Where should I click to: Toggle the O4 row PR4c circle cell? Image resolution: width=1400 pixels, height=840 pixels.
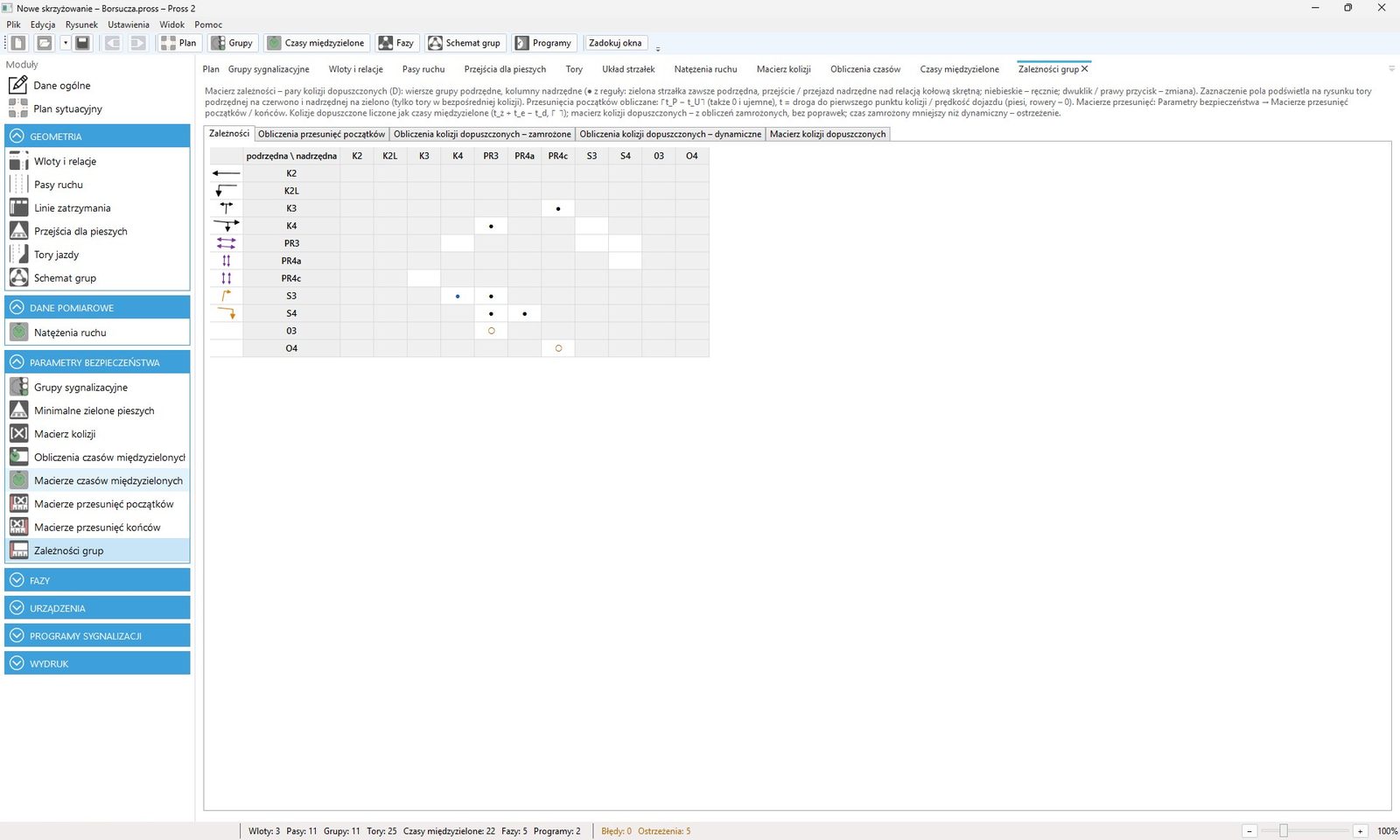558,348
